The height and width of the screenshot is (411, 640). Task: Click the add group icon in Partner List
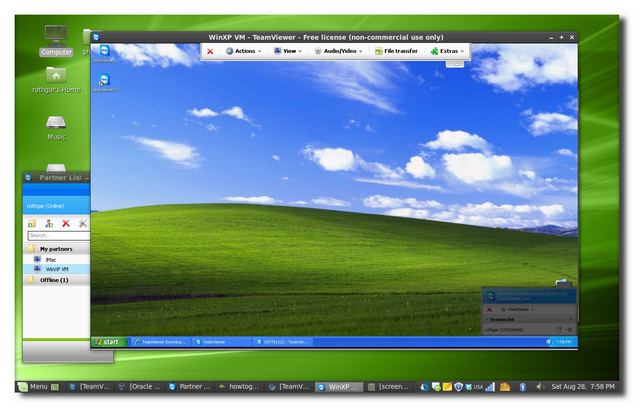coord(32,223)
